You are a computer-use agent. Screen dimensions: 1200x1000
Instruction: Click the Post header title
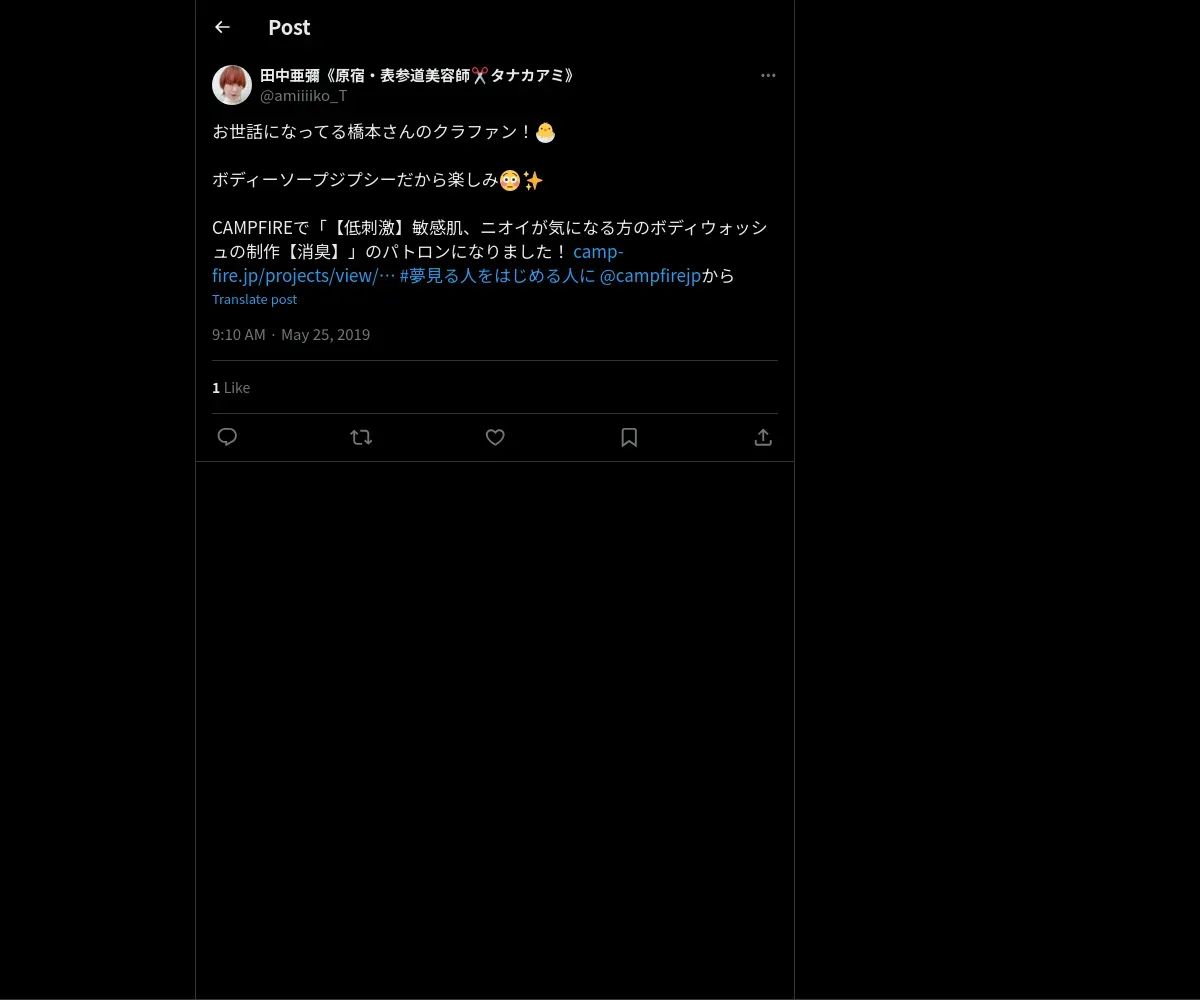(x=289, y=28)
